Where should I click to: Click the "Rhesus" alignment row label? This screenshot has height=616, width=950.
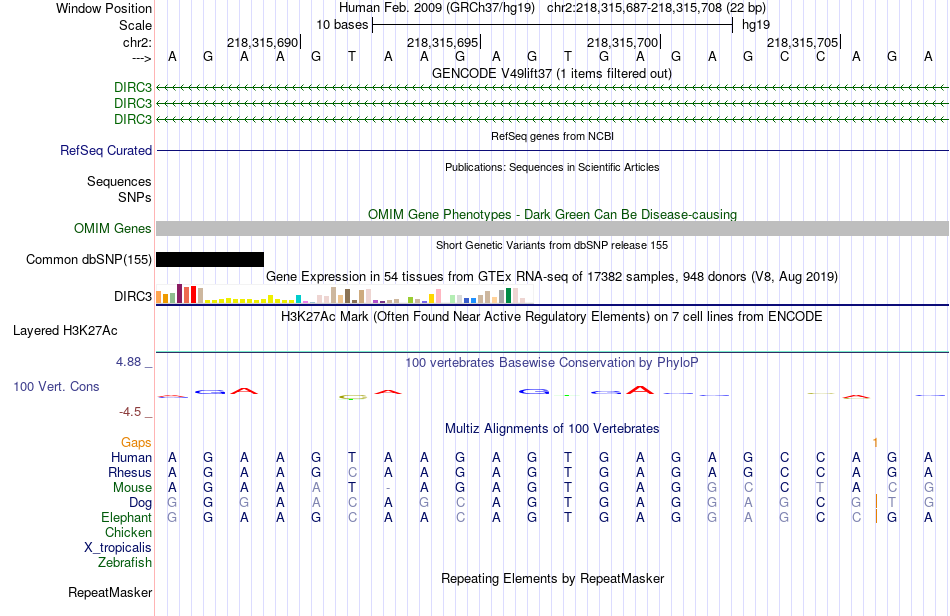point(130,472)
